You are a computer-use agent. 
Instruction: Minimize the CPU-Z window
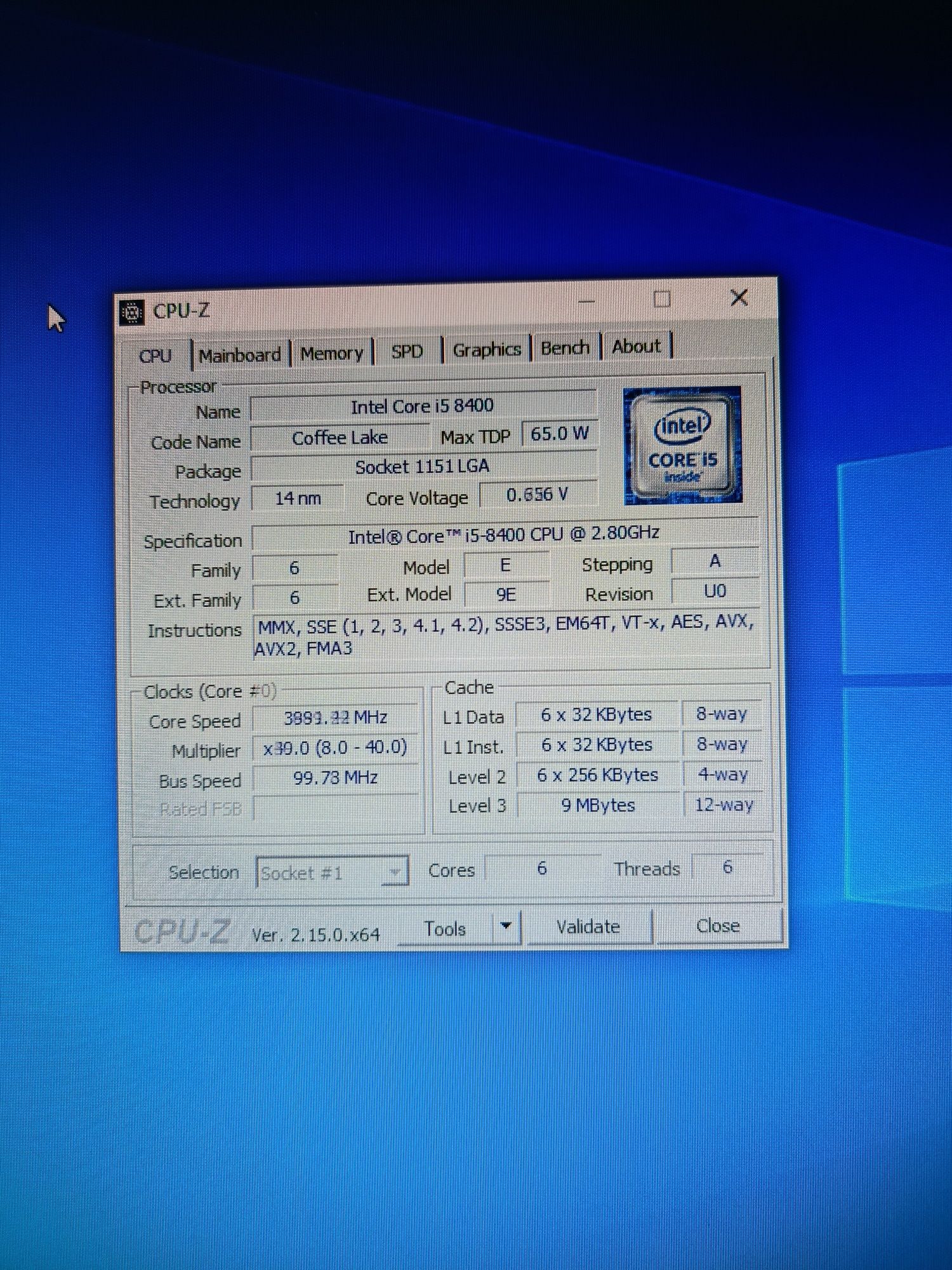[586, 301]
